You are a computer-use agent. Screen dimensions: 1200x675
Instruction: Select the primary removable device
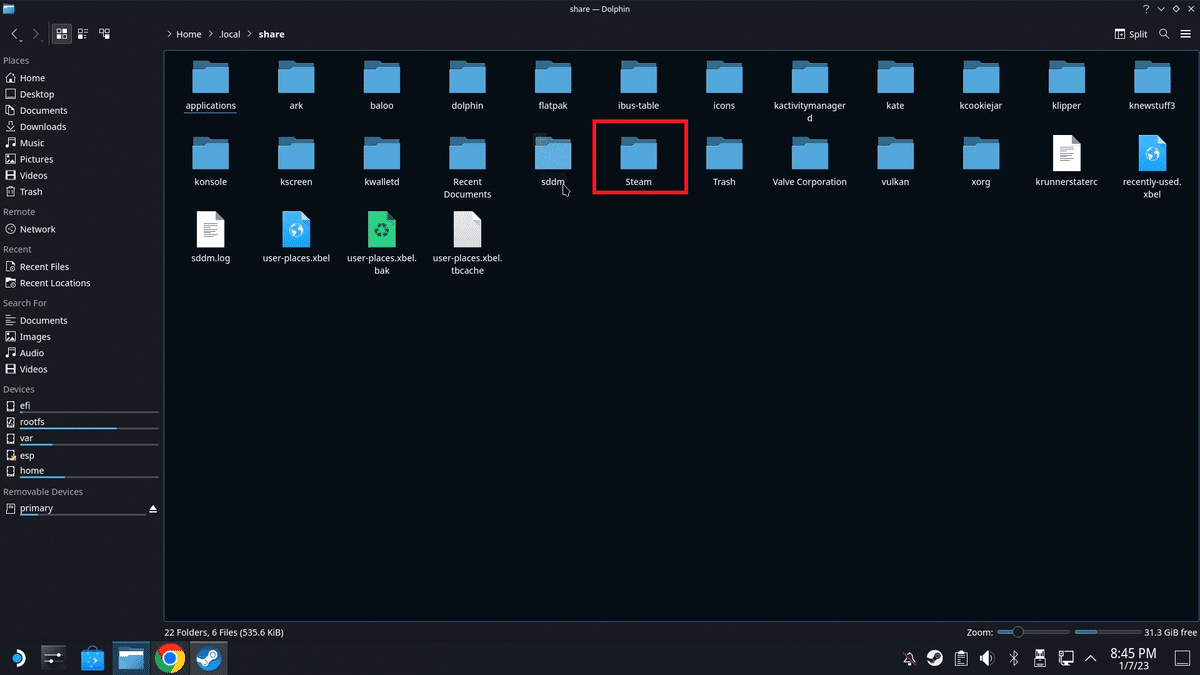click(74, 508)
